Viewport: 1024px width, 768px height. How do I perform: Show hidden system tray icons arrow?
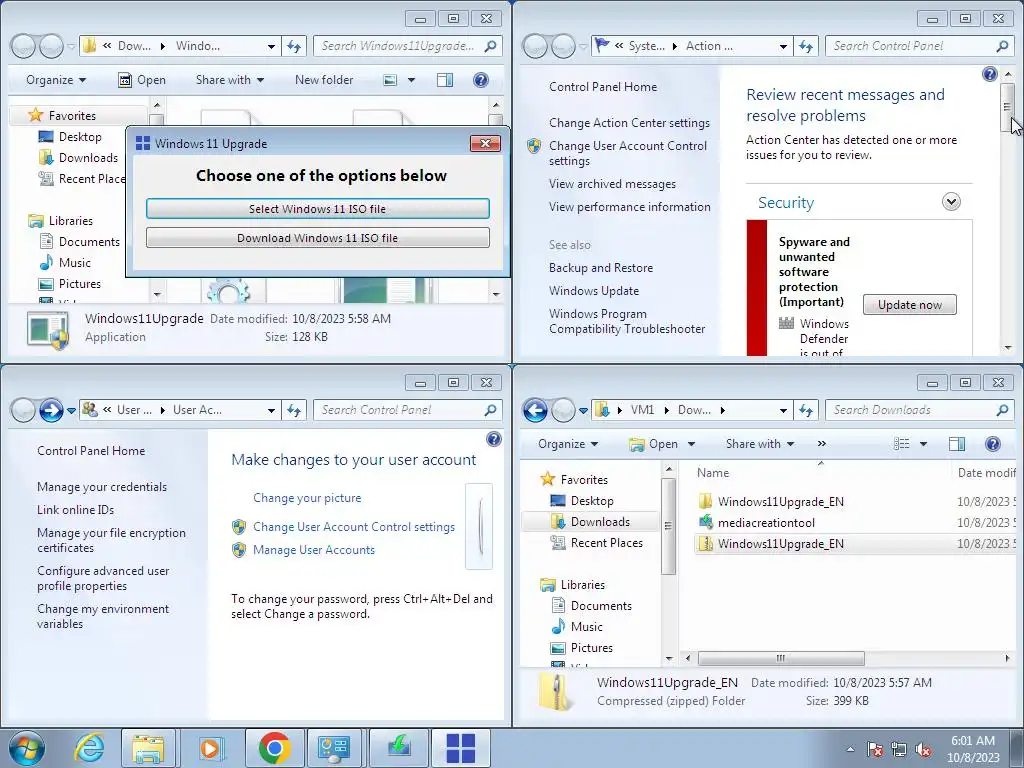850,749
